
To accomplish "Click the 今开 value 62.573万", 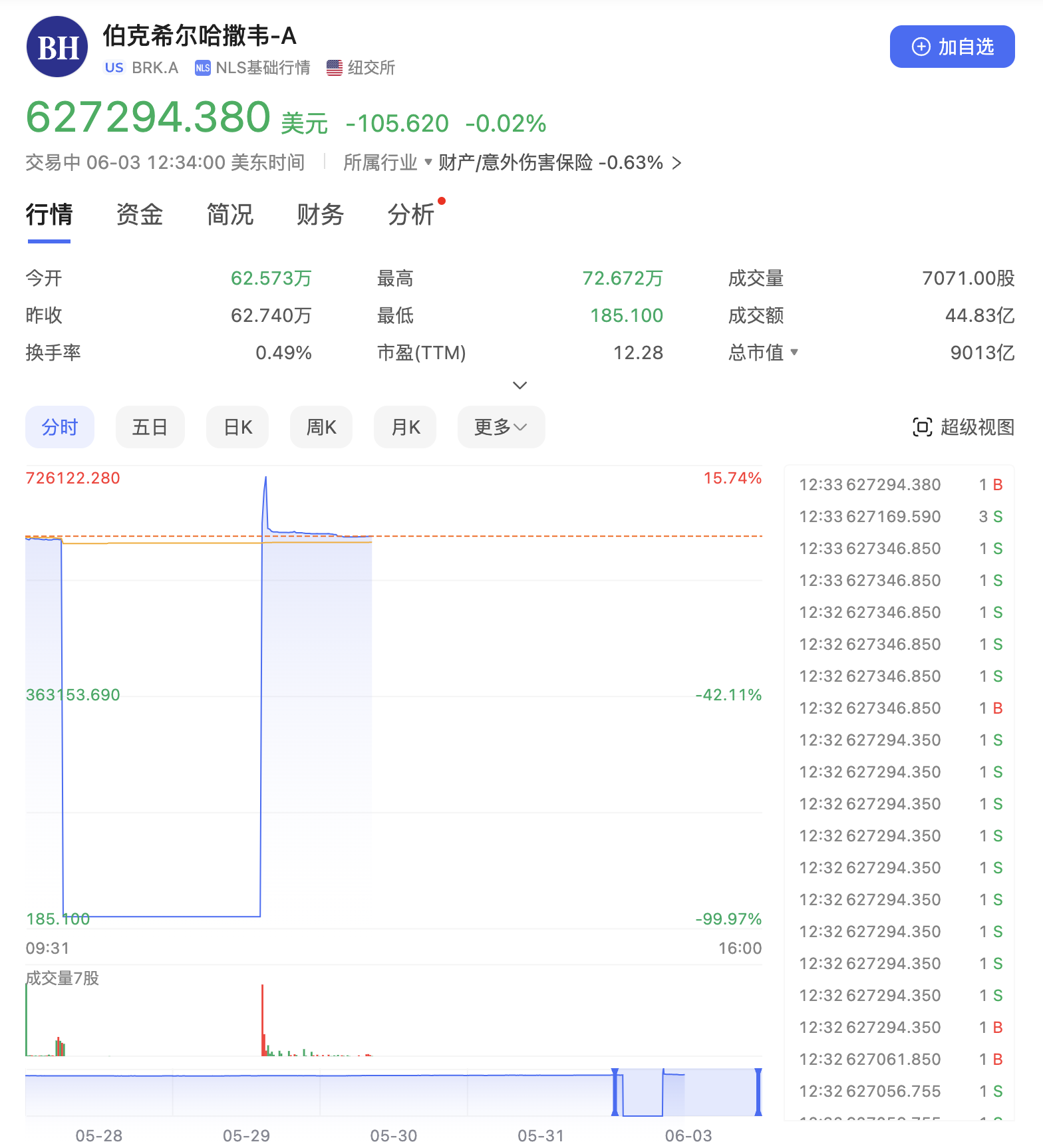I will pos(271,278).
